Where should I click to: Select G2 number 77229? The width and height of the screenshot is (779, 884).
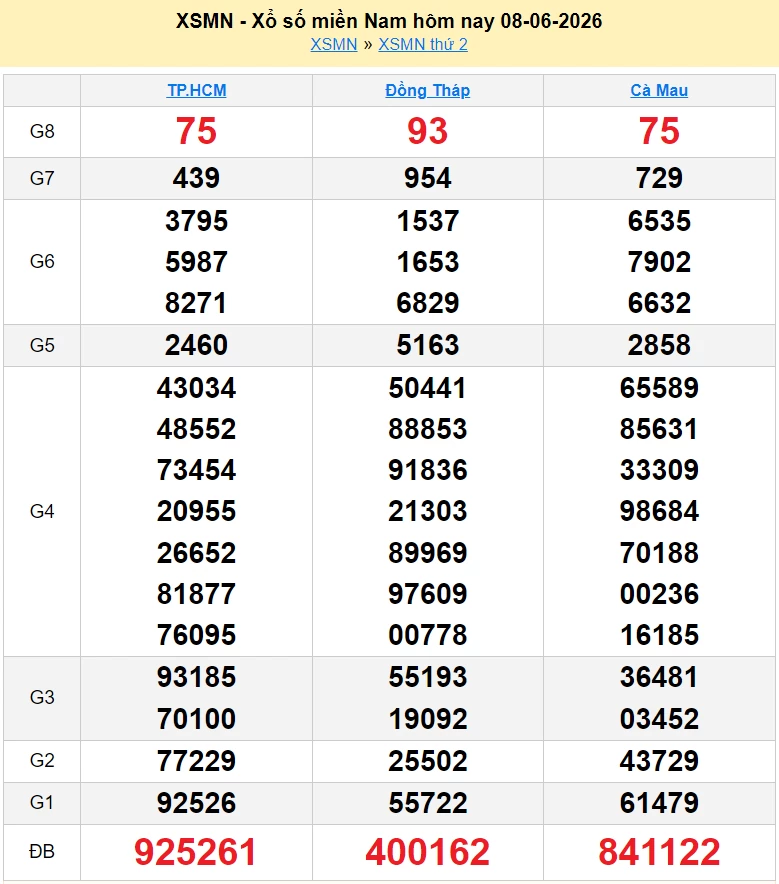[196, 761]
